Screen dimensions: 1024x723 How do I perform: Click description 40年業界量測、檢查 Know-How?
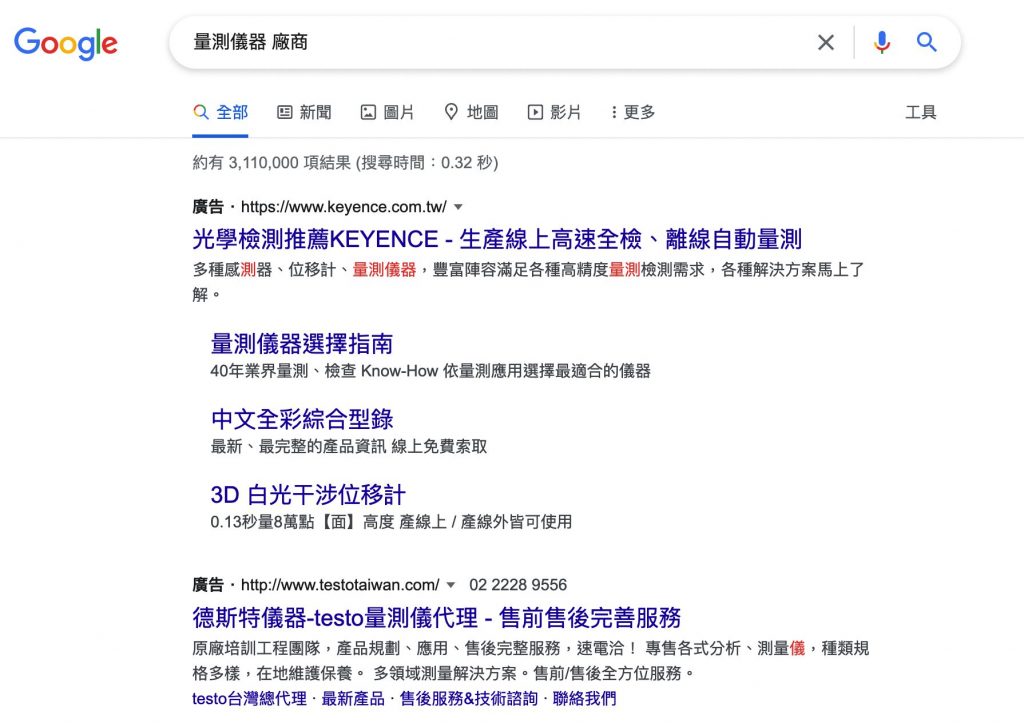pyautogui.click(x=430, y=372)
